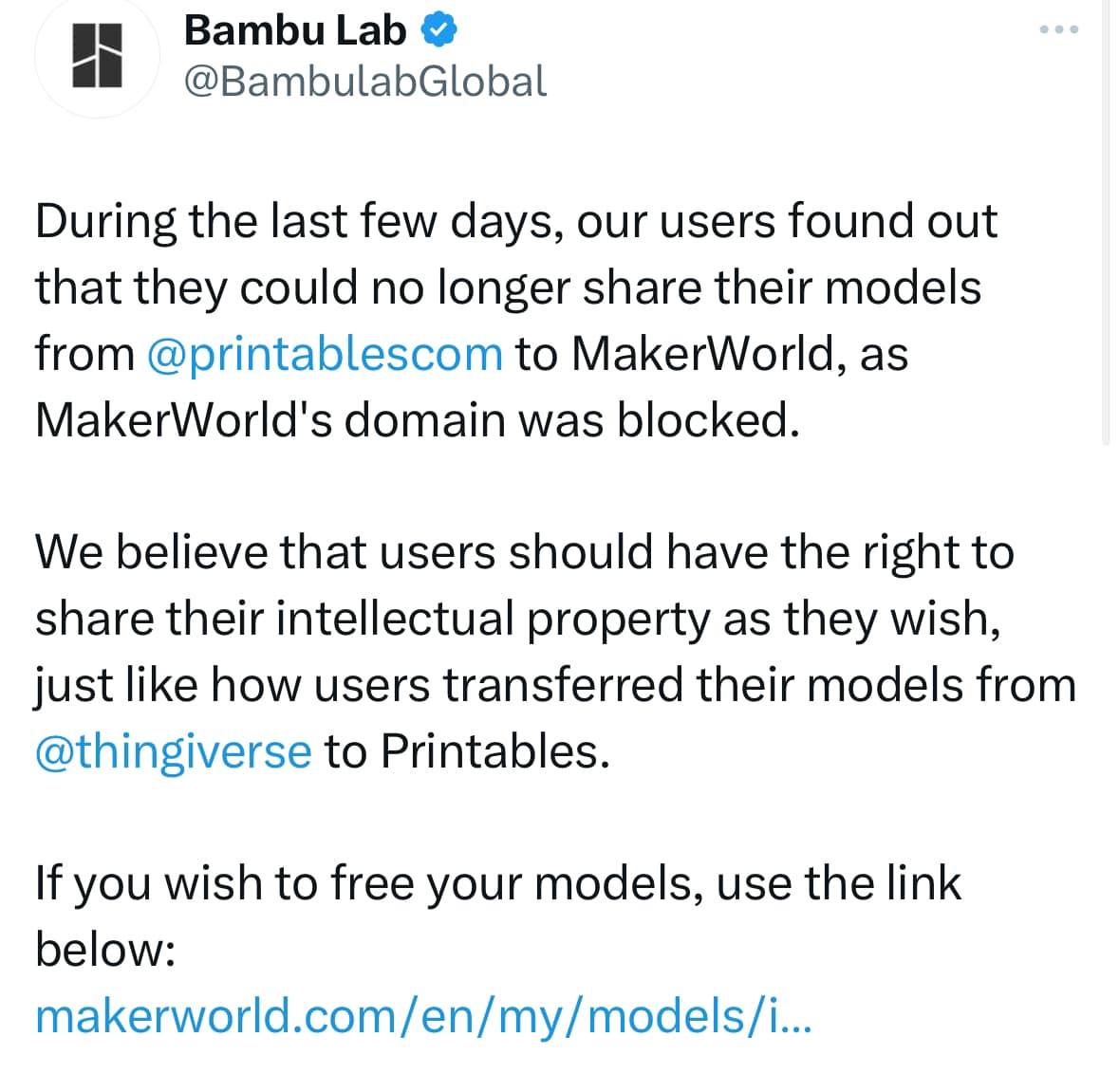
Task: Open the @printablescom mention
Action: 325,355
